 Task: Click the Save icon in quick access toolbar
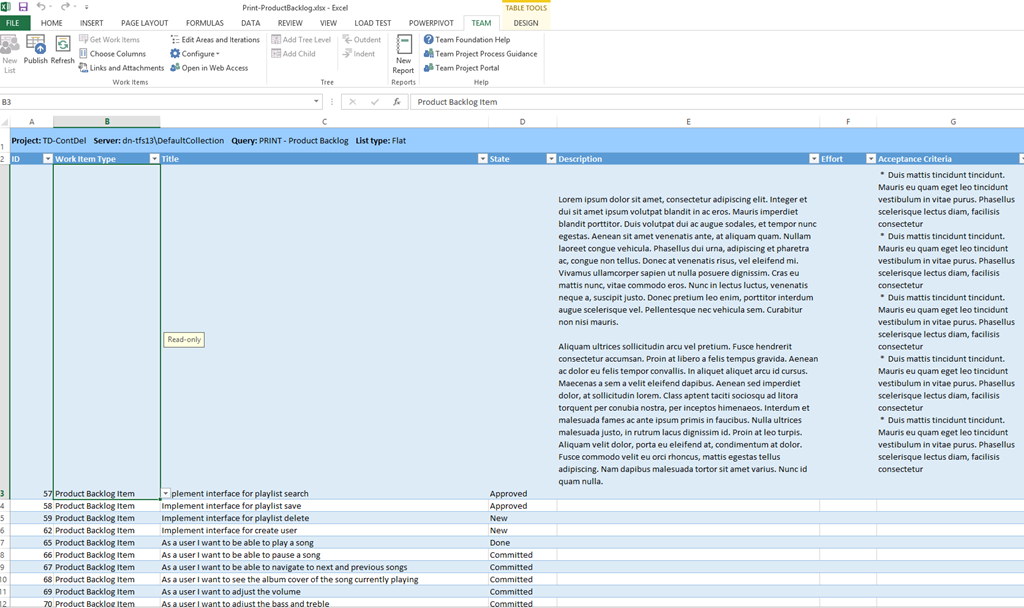[x=22, y=7]
